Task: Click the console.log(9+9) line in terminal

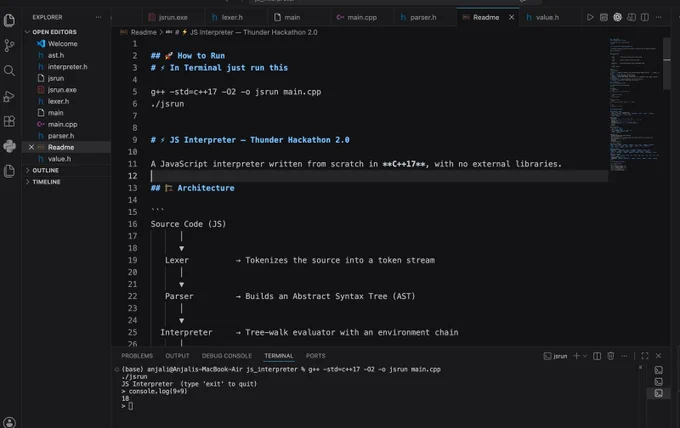Action: click(x=154, y=392)
